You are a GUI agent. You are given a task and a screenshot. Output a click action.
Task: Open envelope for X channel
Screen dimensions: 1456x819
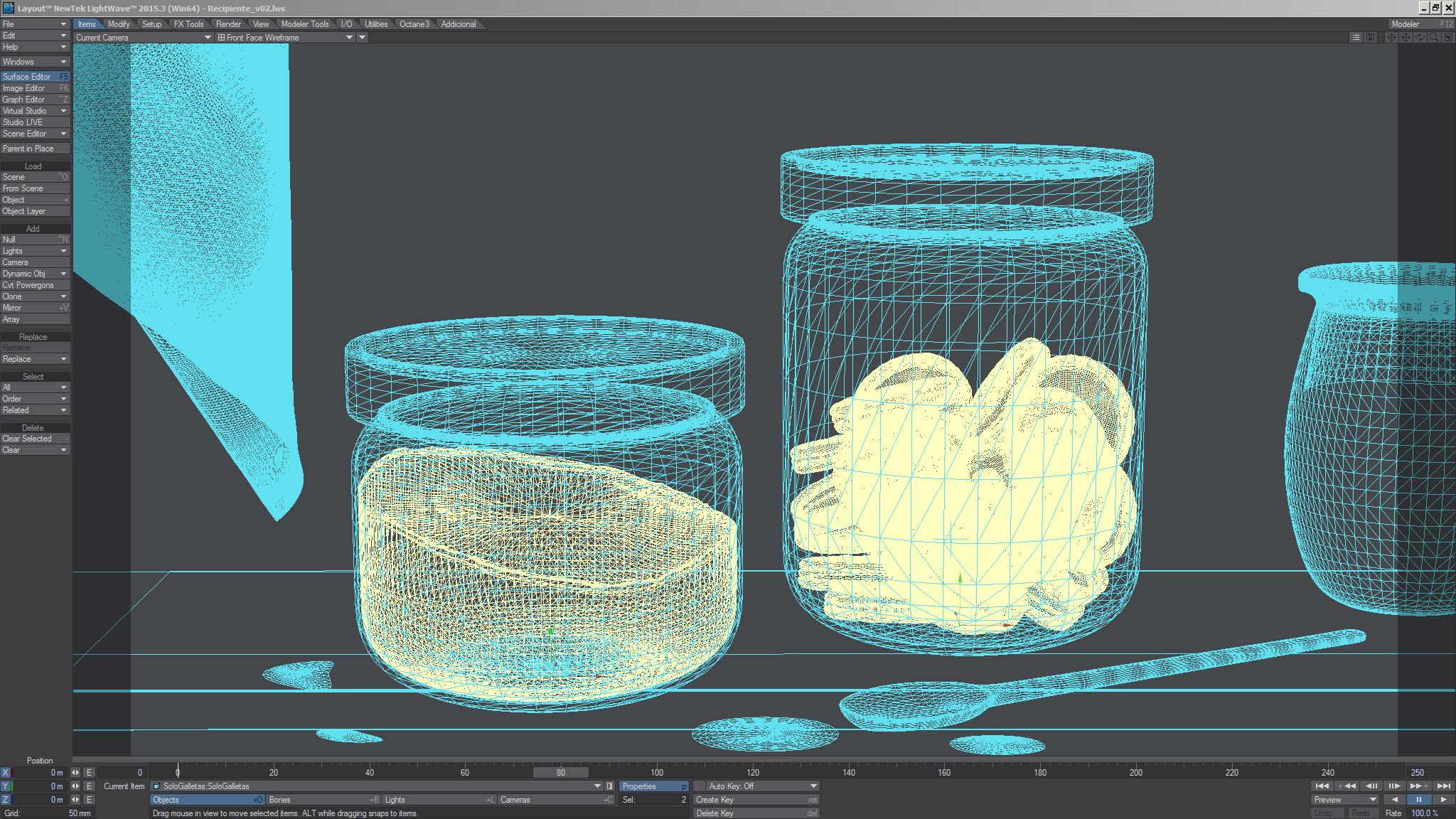pyautogui.click(x=89, y=773)
